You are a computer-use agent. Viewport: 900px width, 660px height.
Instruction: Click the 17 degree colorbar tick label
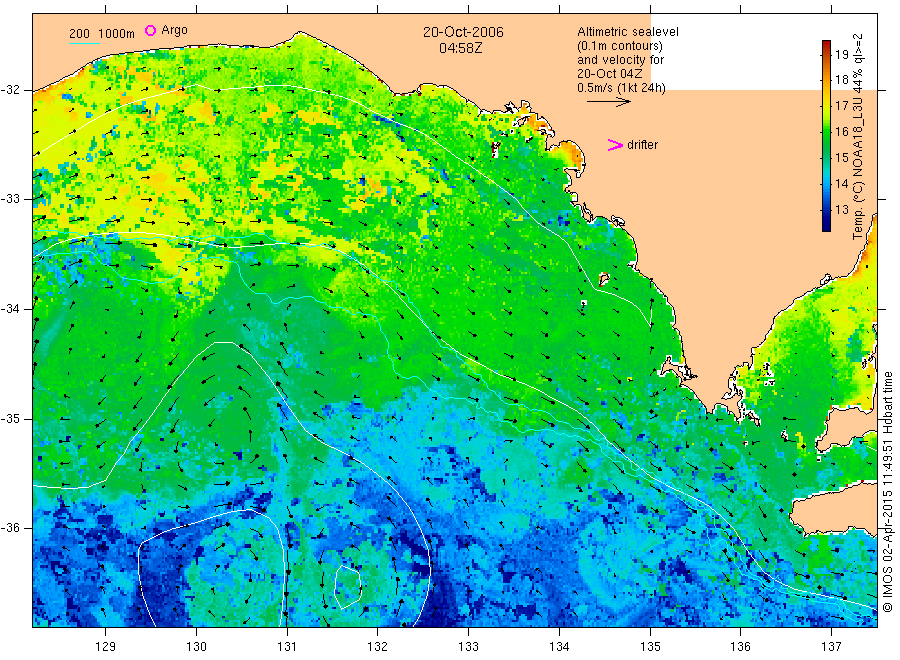pyautogui.click(x=842, y=106)
